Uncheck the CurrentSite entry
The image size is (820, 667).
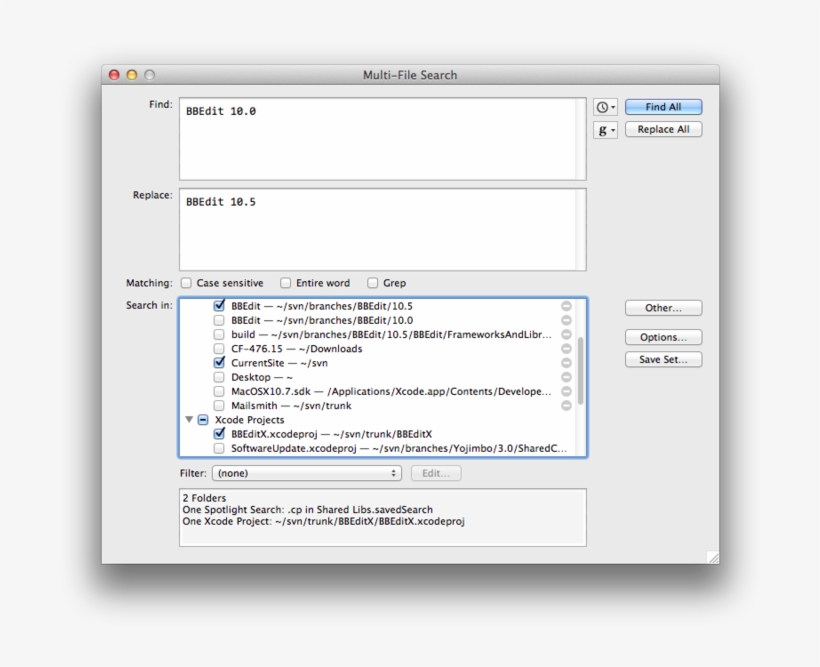[x=219, y=363]
